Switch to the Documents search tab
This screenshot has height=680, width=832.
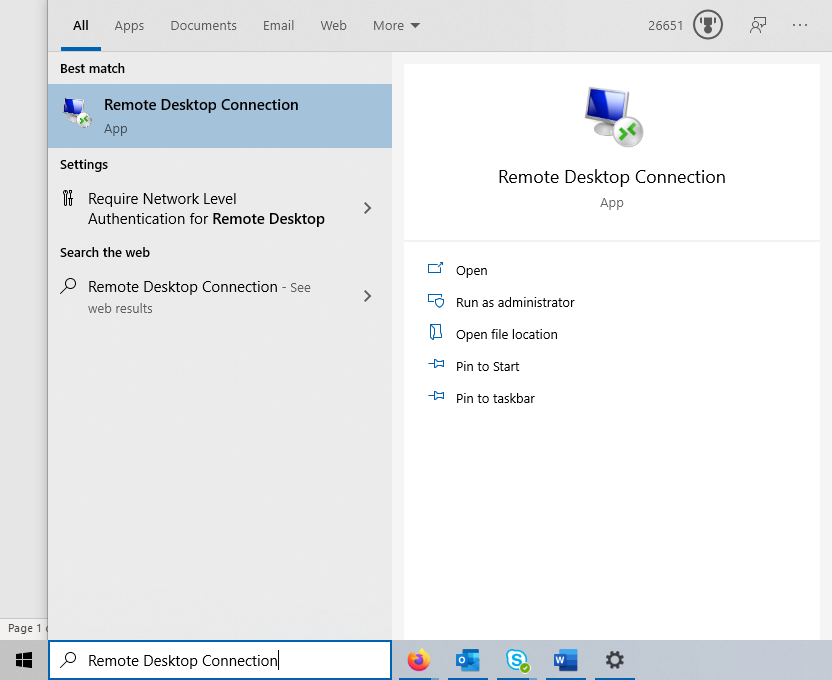(x=203, y=25)
